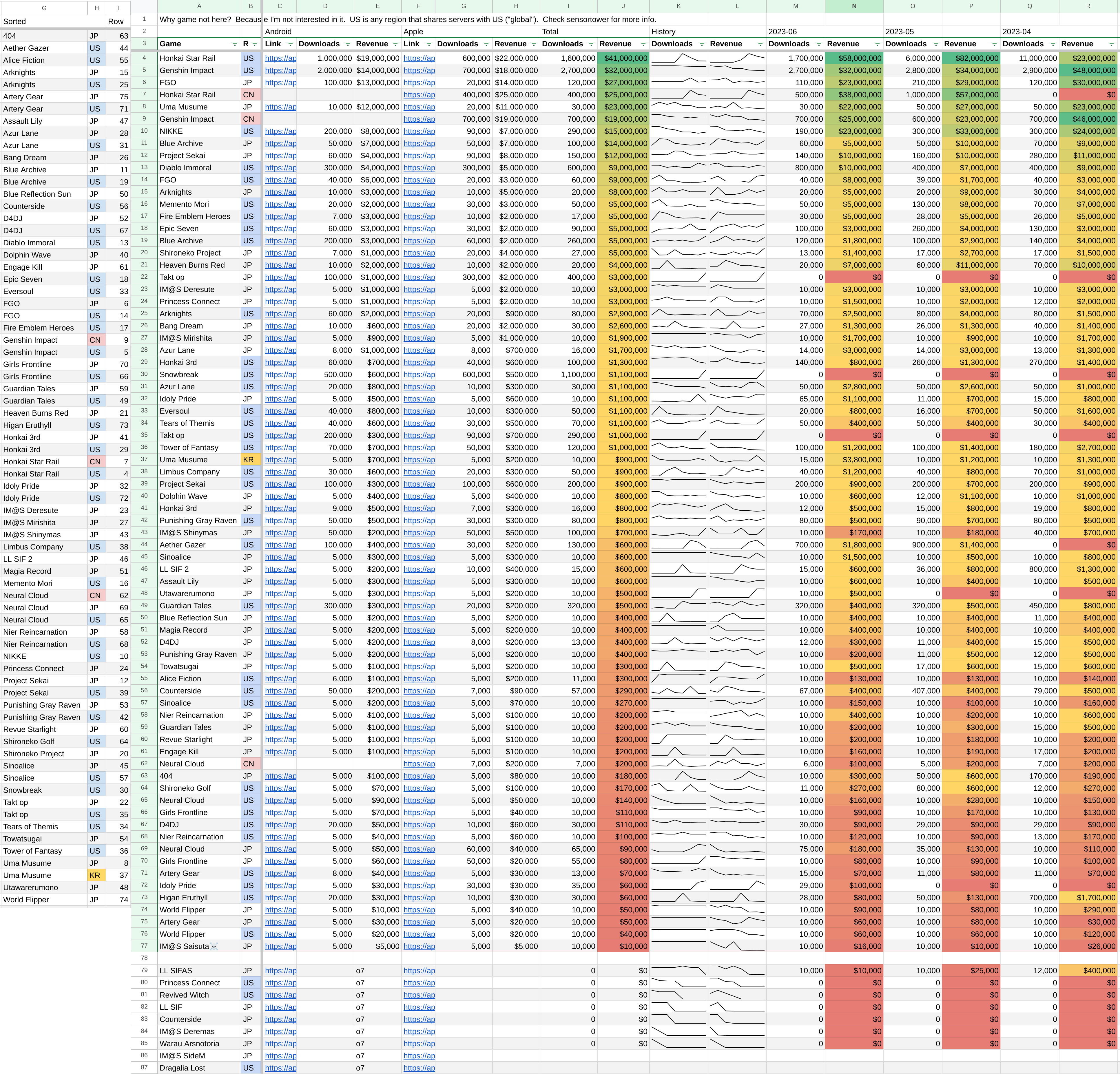The height and width of the screenshot is (1074, 1120).
Task: Click the 2023-06 Revenue filter icon
Action: (x=877, y=44)
